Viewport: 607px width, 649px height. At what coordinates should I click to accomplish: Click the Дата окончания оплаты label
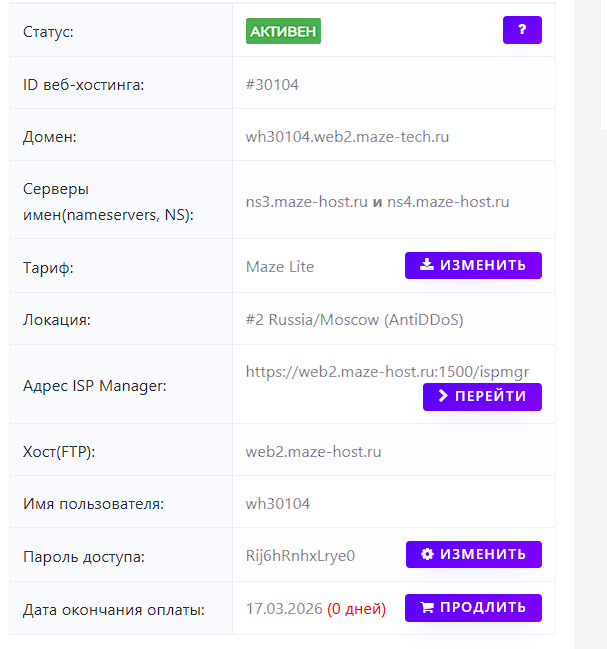click(x=113, y=608)
